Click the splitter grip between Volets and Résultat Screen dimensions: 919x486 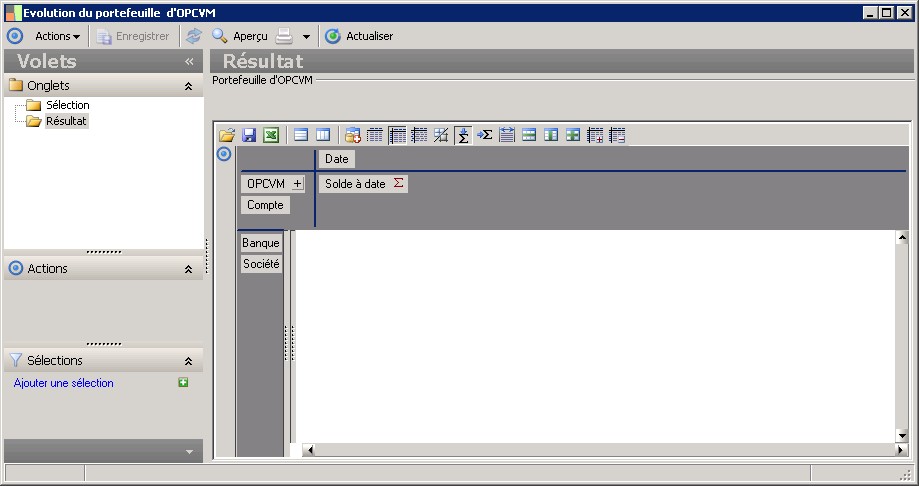(206, 256)
